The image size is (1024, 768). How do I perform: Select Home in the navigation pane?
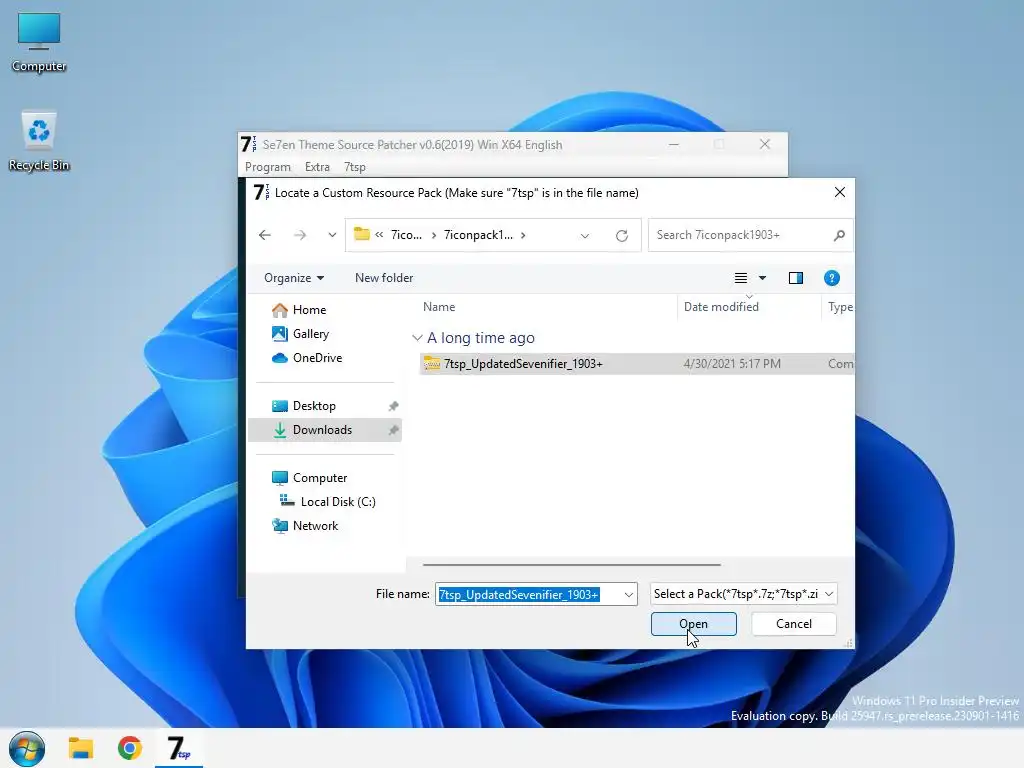tap(309, 310)
